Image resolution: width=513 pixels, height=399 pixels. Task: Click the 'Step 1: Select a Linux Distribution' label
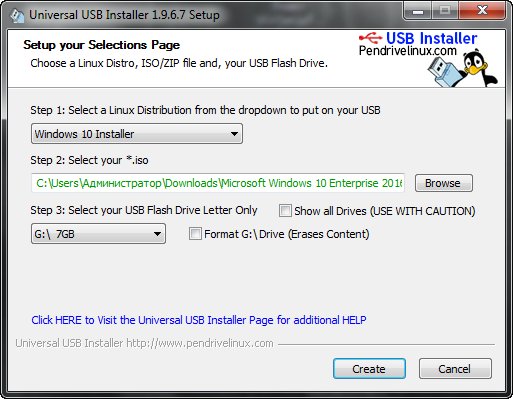[x=205, y=110]
